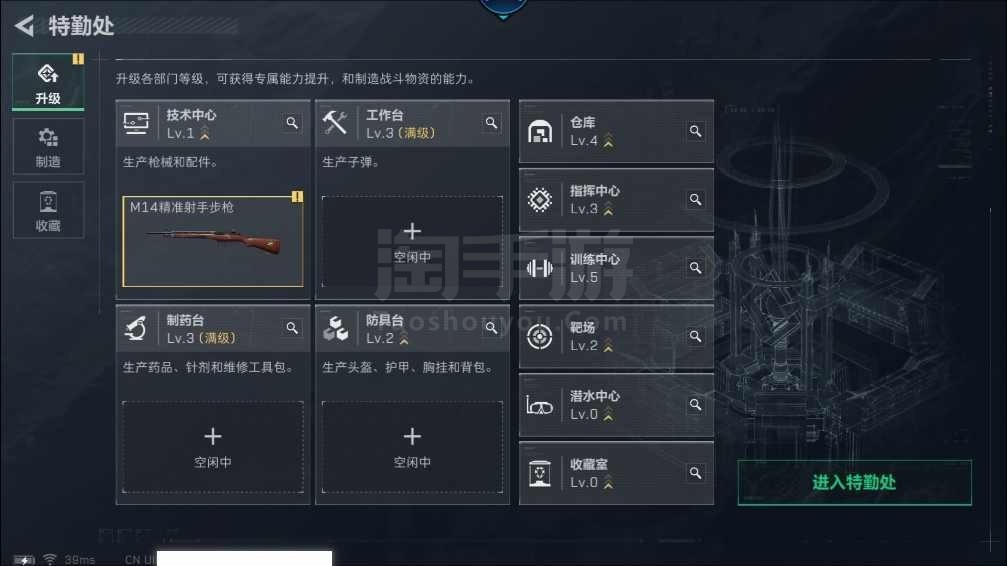Click the 靶场 target range icon
The image size is (1007, 566).
coord(539,336)
